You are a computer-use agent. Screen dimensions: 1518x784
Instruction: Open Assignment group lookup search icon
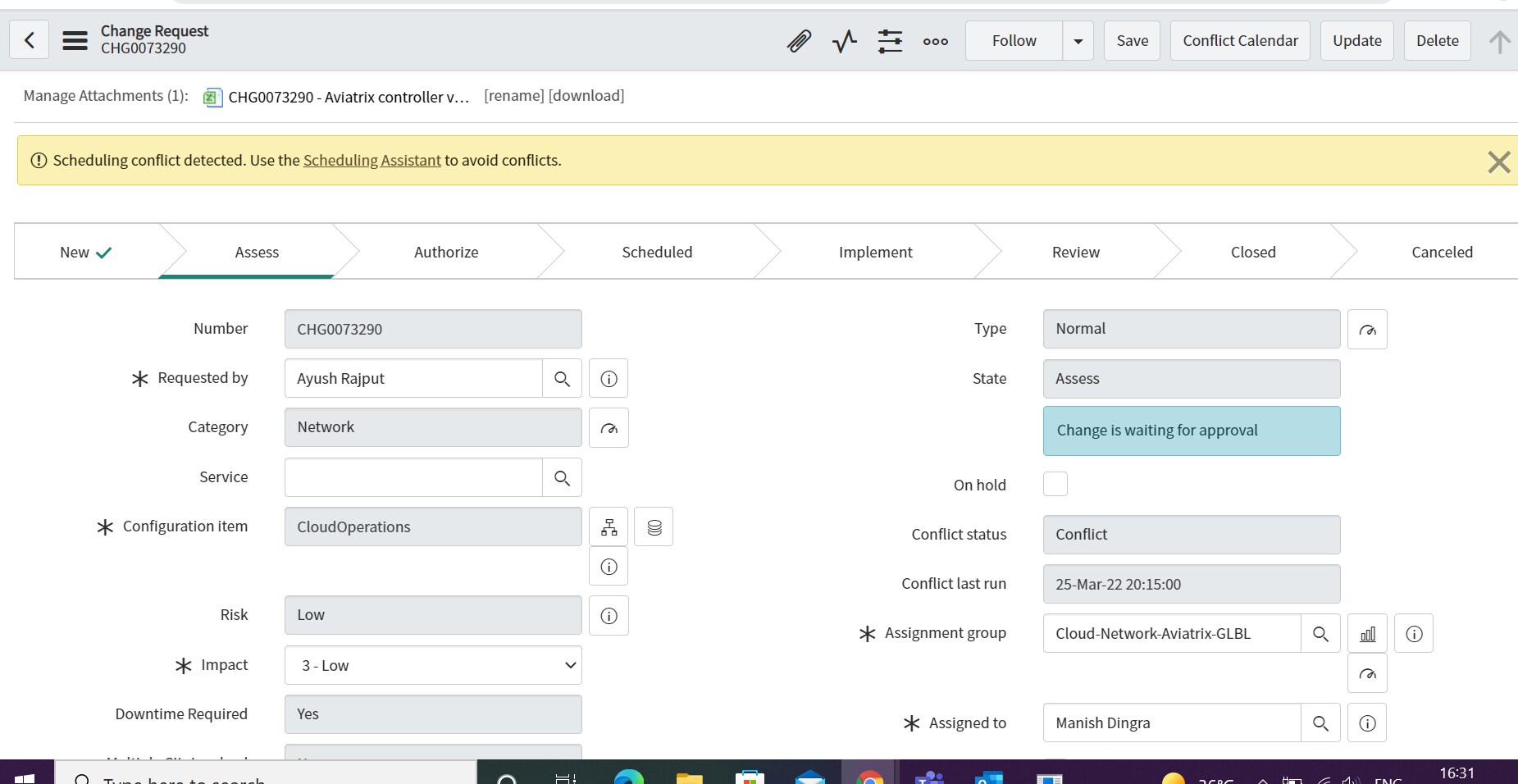[x=1320, y=634]
